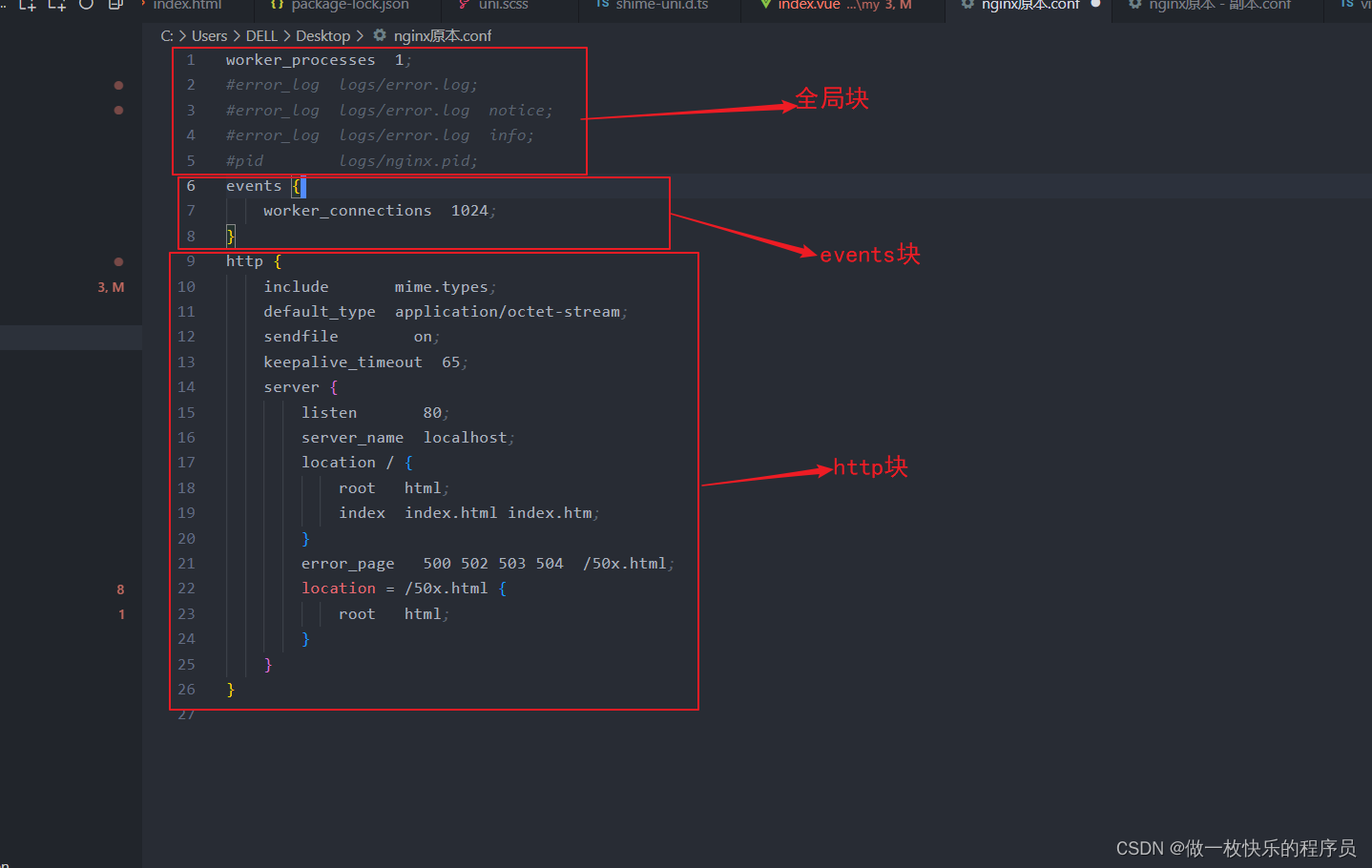
Task: Click the "worker_connections" directive
Action: point(347,211)
